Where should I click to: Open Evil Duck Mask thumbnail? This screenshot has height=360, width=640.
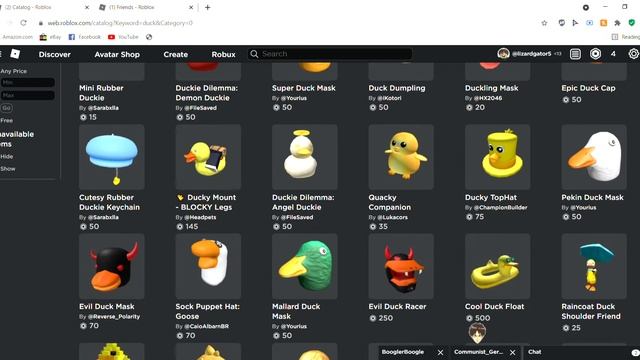click(111, 266)
